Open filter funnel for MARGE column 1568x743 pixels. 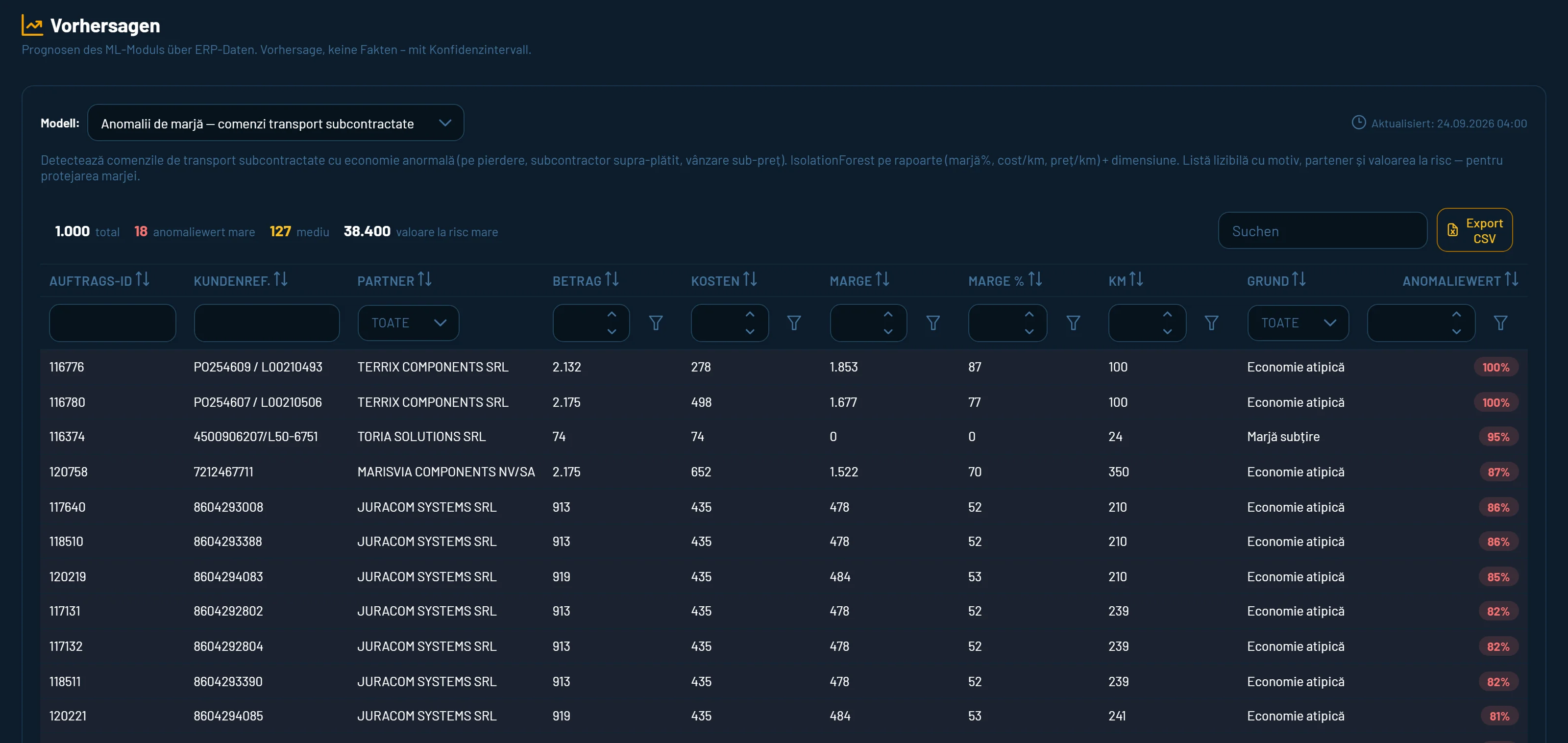coord(933,323)
